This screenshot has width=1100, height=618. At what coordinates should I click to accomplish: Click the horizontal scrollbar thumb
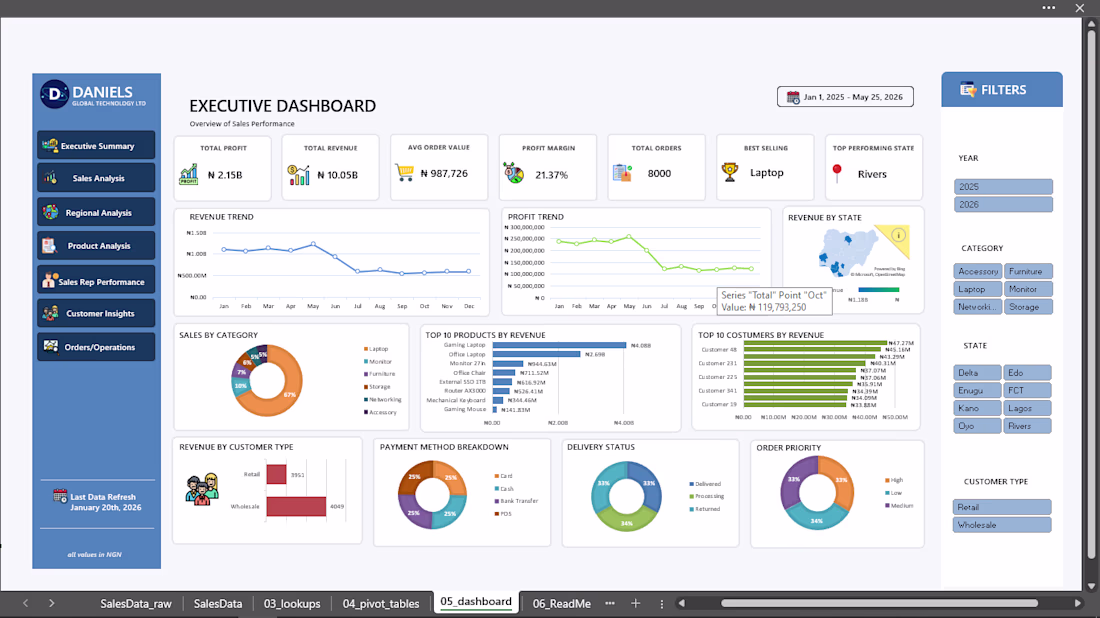tap(879, 603)
